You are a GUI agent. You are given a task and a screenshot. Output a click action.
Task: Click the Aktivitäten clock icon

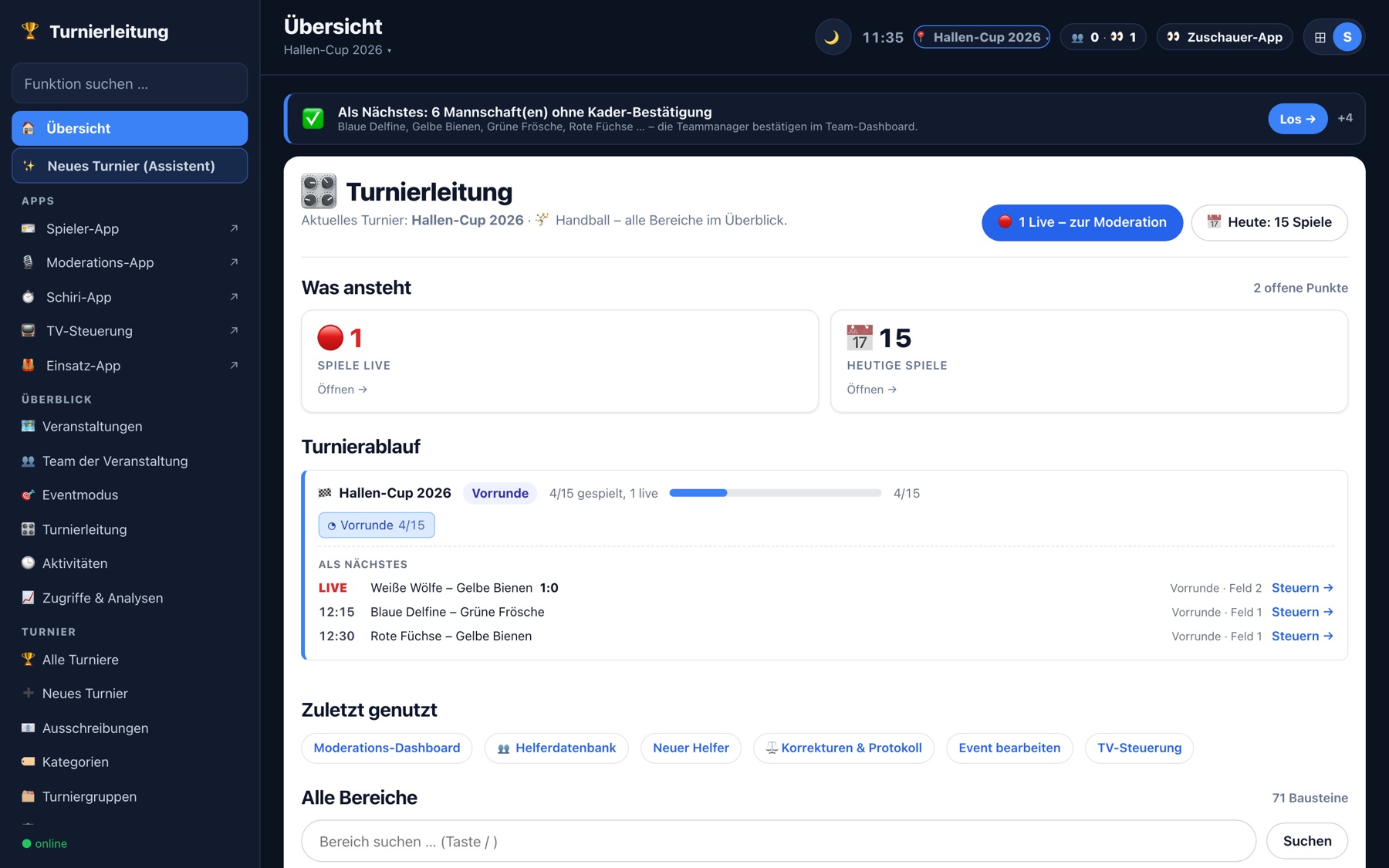(x=29, y=563)
